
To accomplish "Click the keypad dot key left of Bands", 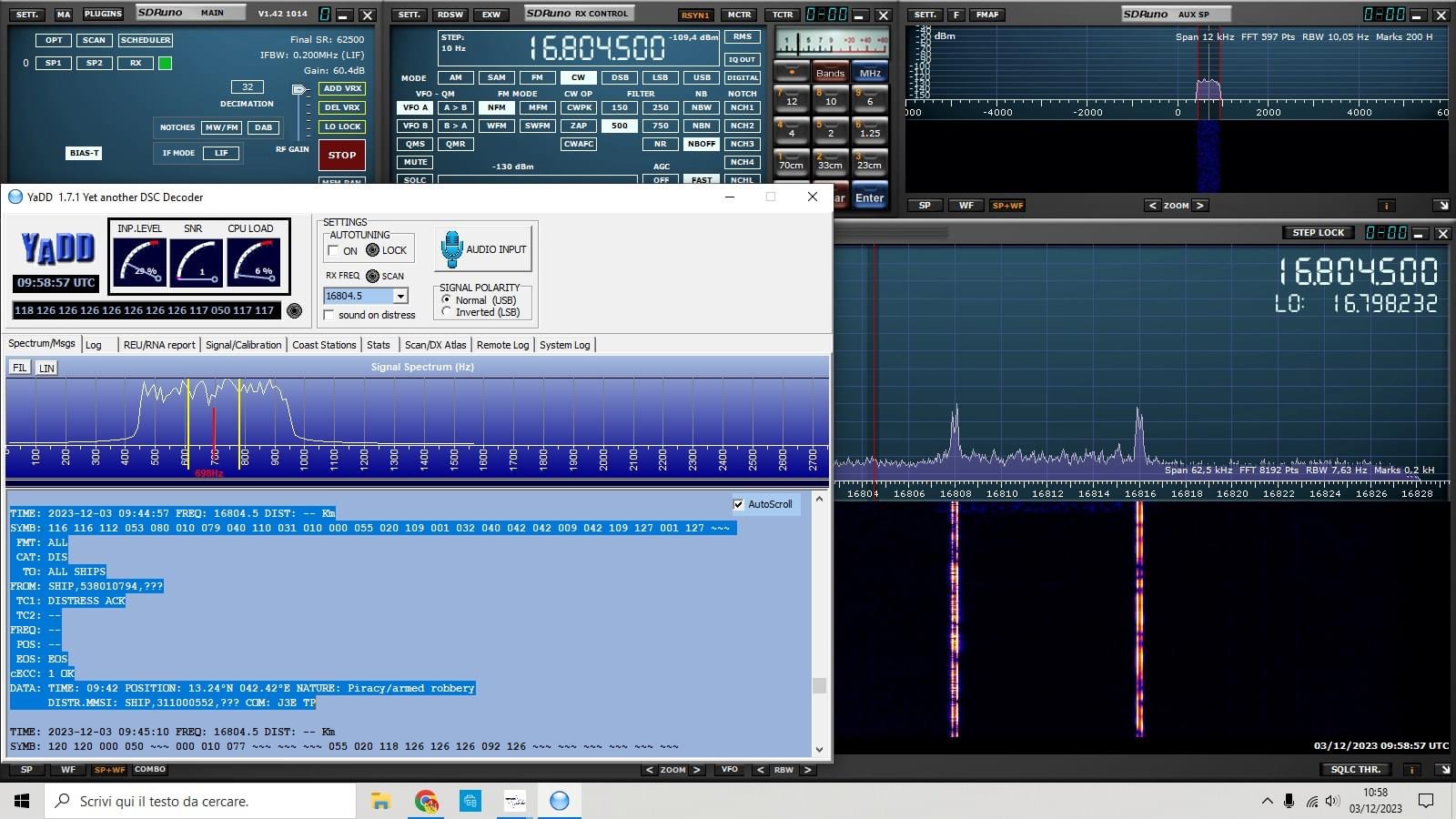I will pos(792,72).
